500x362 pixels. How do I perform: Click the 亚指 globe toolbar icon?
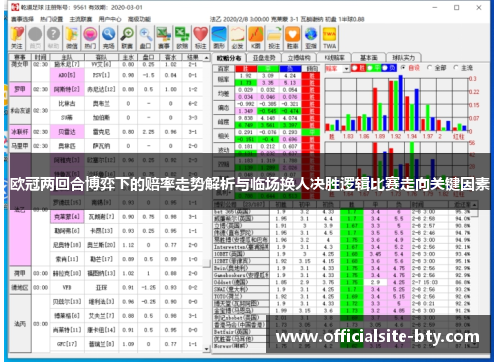click(x=311, y=38)
